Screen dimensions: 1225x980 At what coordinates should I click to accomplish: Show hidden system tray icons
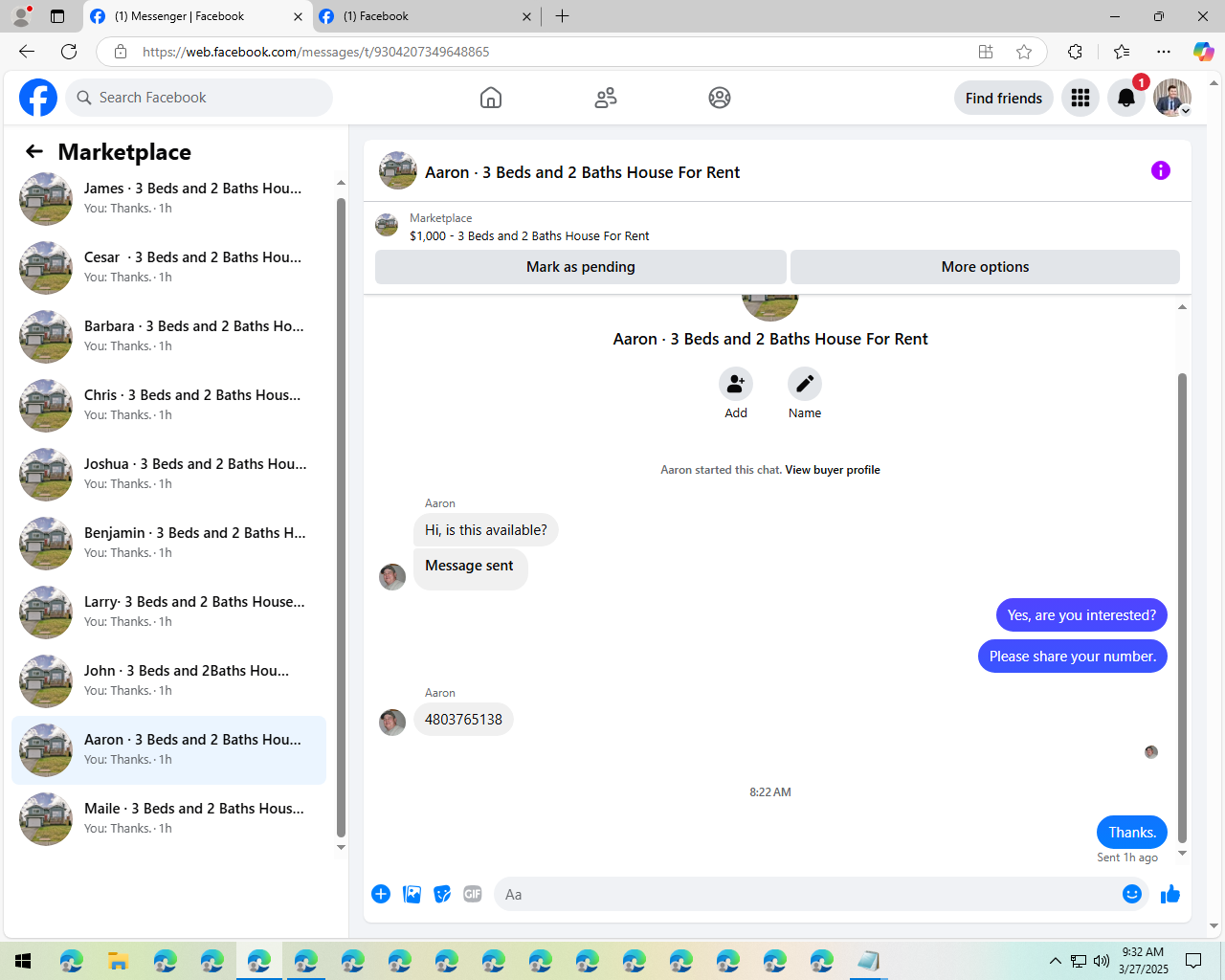1055,961
